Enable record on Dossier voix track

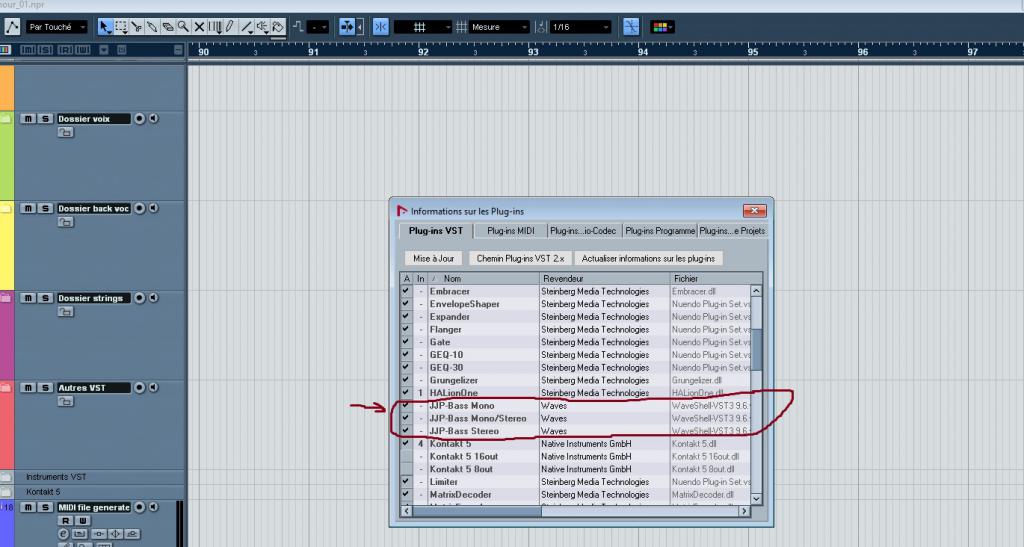click(x=139, y=119)
